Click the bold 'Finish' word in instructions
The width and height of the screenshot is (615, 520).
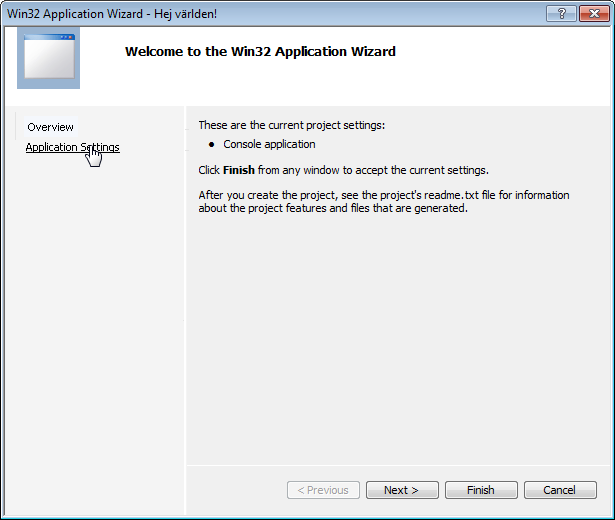point(238,170)
